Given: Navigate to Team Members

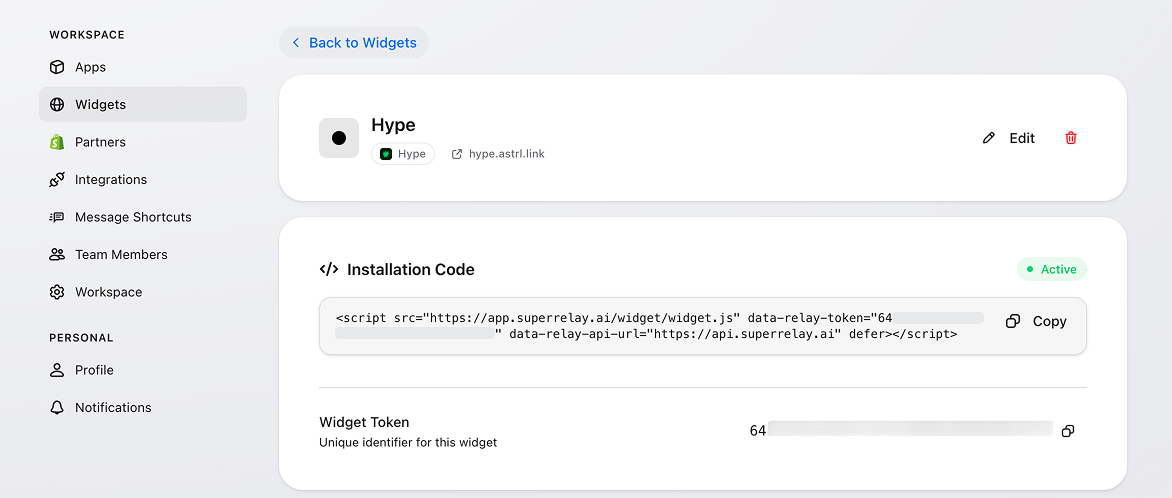Looking at the screenshot, I should click(120, 255).
